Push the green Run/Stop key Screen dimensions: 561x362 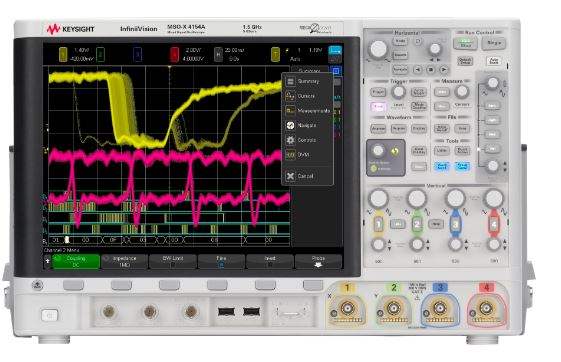(x=465, y=43)
